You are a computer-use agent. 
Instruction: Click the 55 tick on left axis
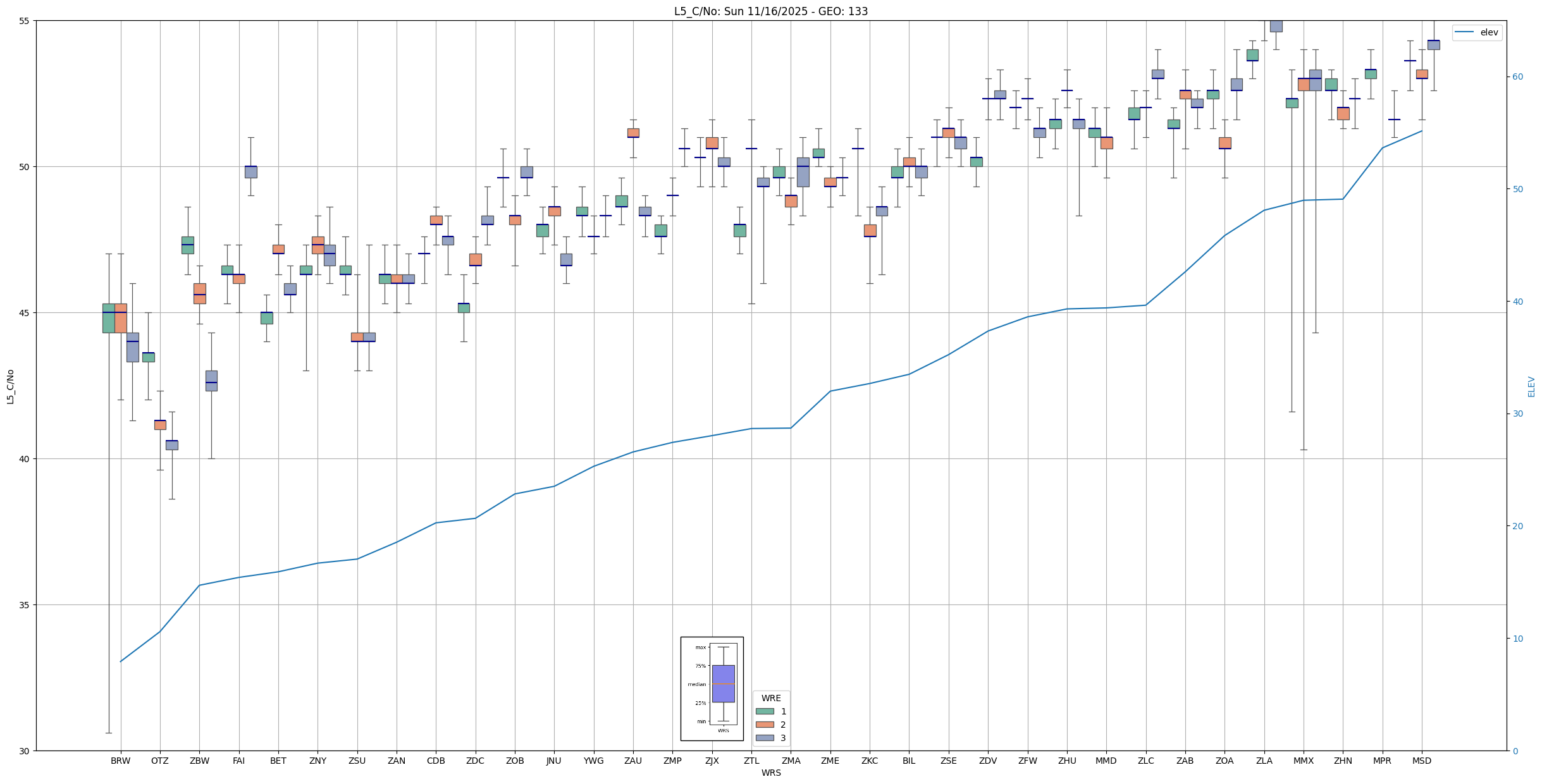25,21
